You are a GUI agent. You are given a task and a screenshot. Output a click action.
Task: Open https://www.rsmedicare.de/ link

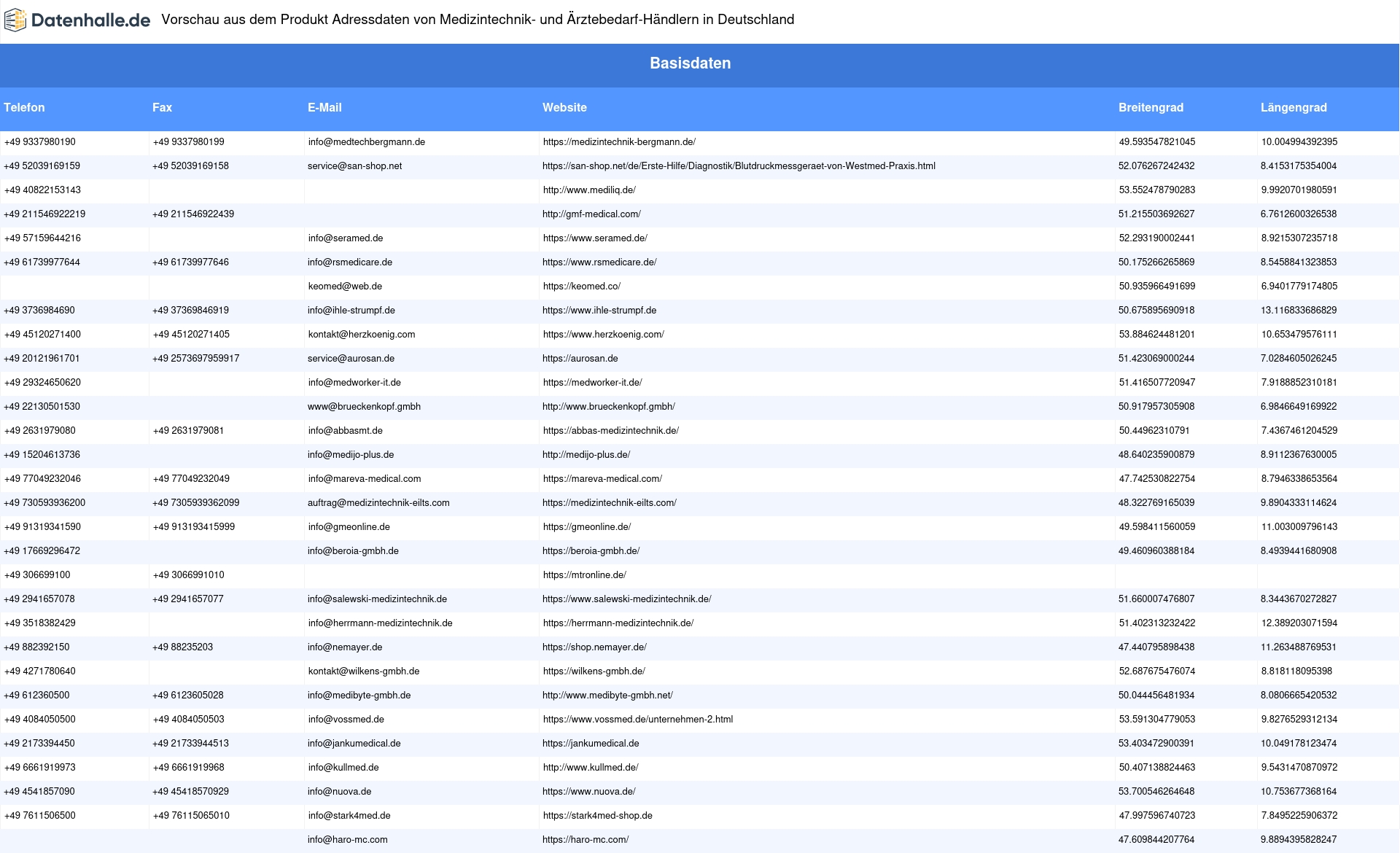click(599, 262)
